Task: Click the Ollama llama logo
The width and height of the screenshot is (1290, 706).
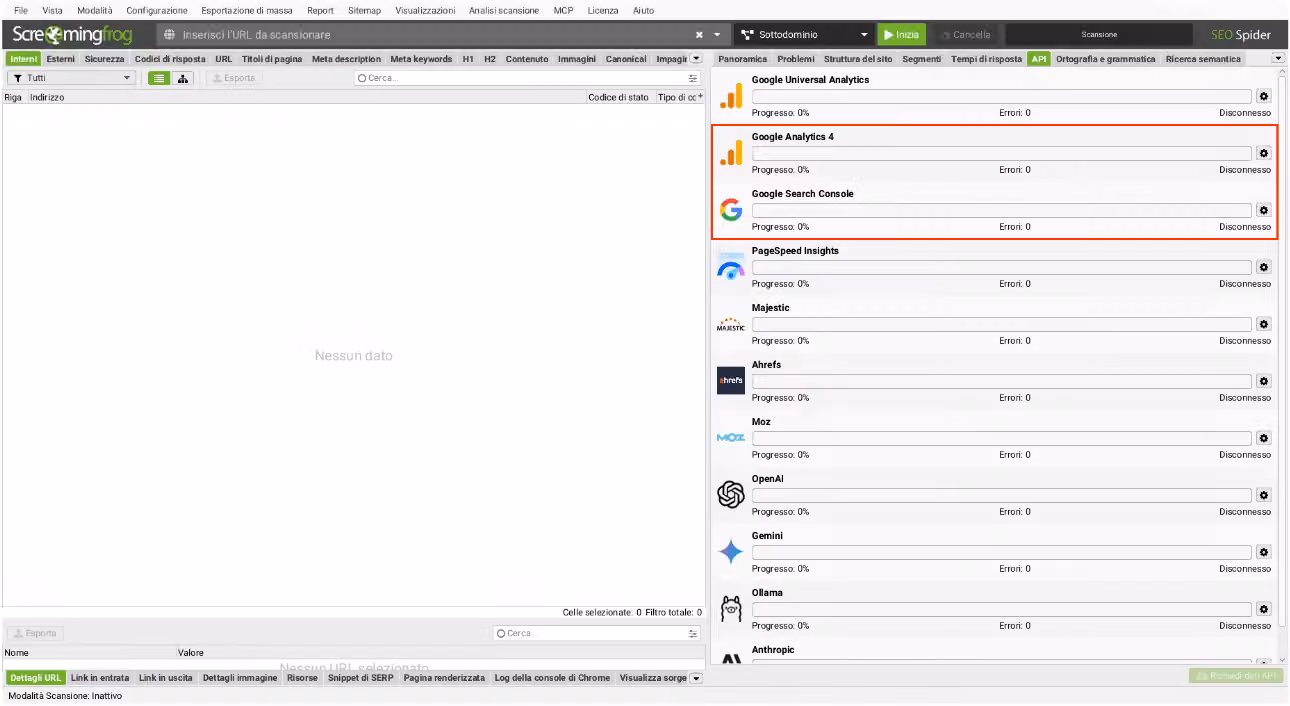Action: 731,609
